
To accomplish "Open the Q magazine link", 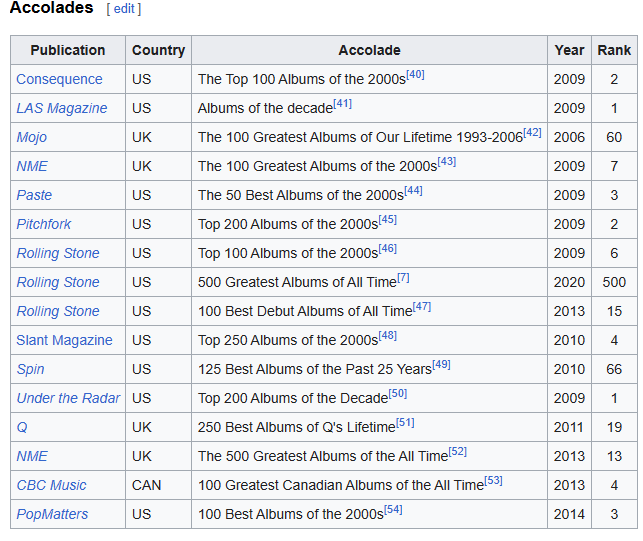I will click(x=22, y=427).
